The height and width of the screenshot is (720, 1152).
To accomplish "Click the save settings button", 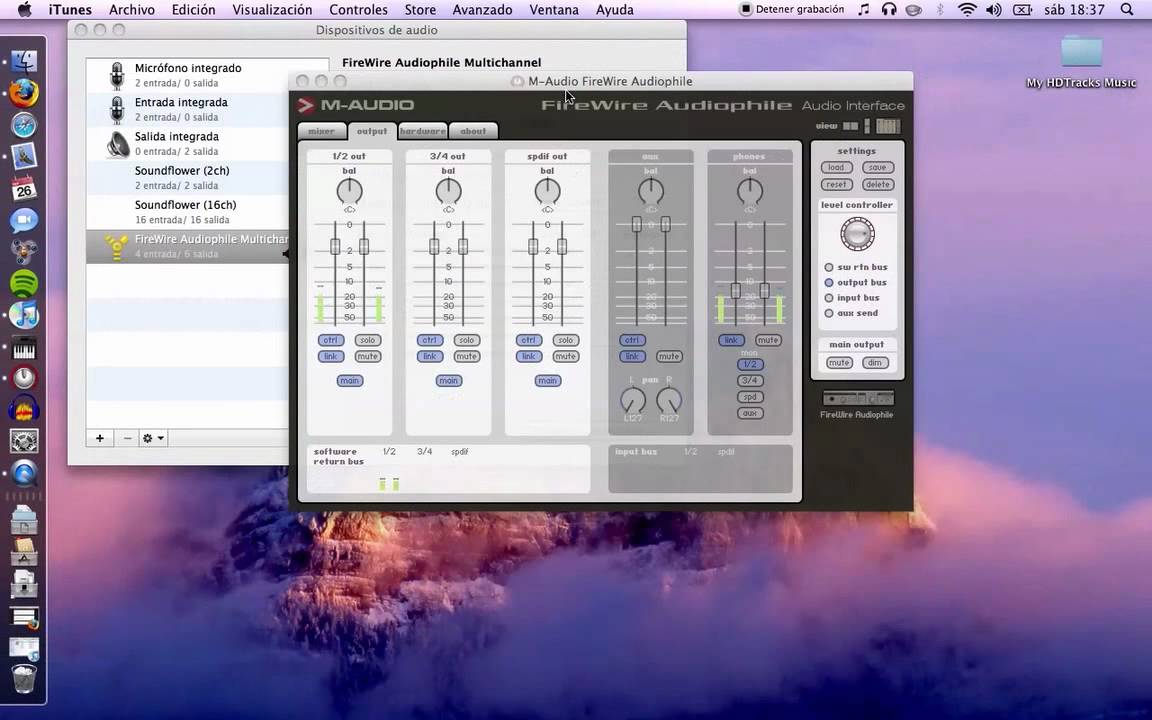I will click(x=877, y=168).
